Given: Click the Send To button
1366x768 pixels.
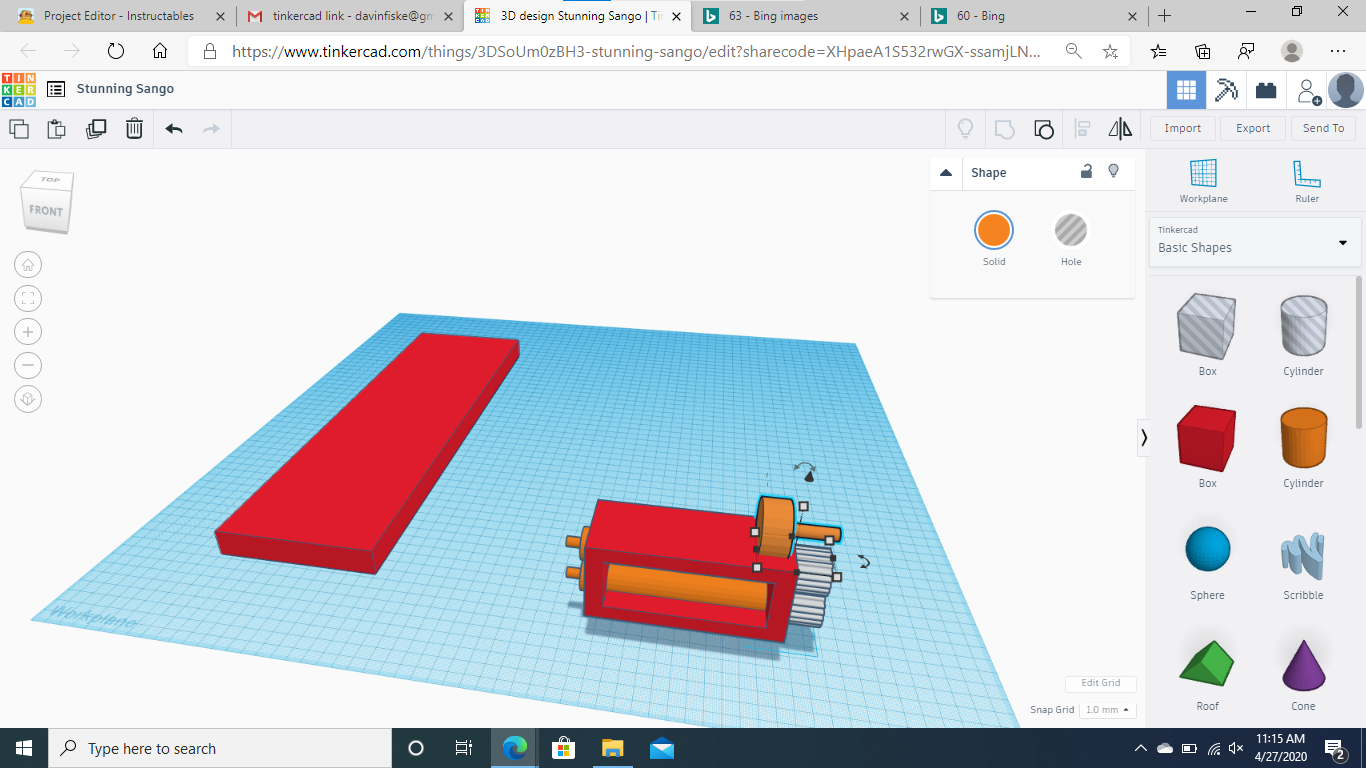Looking at the screenshot, I should [x=1323, y=128].
